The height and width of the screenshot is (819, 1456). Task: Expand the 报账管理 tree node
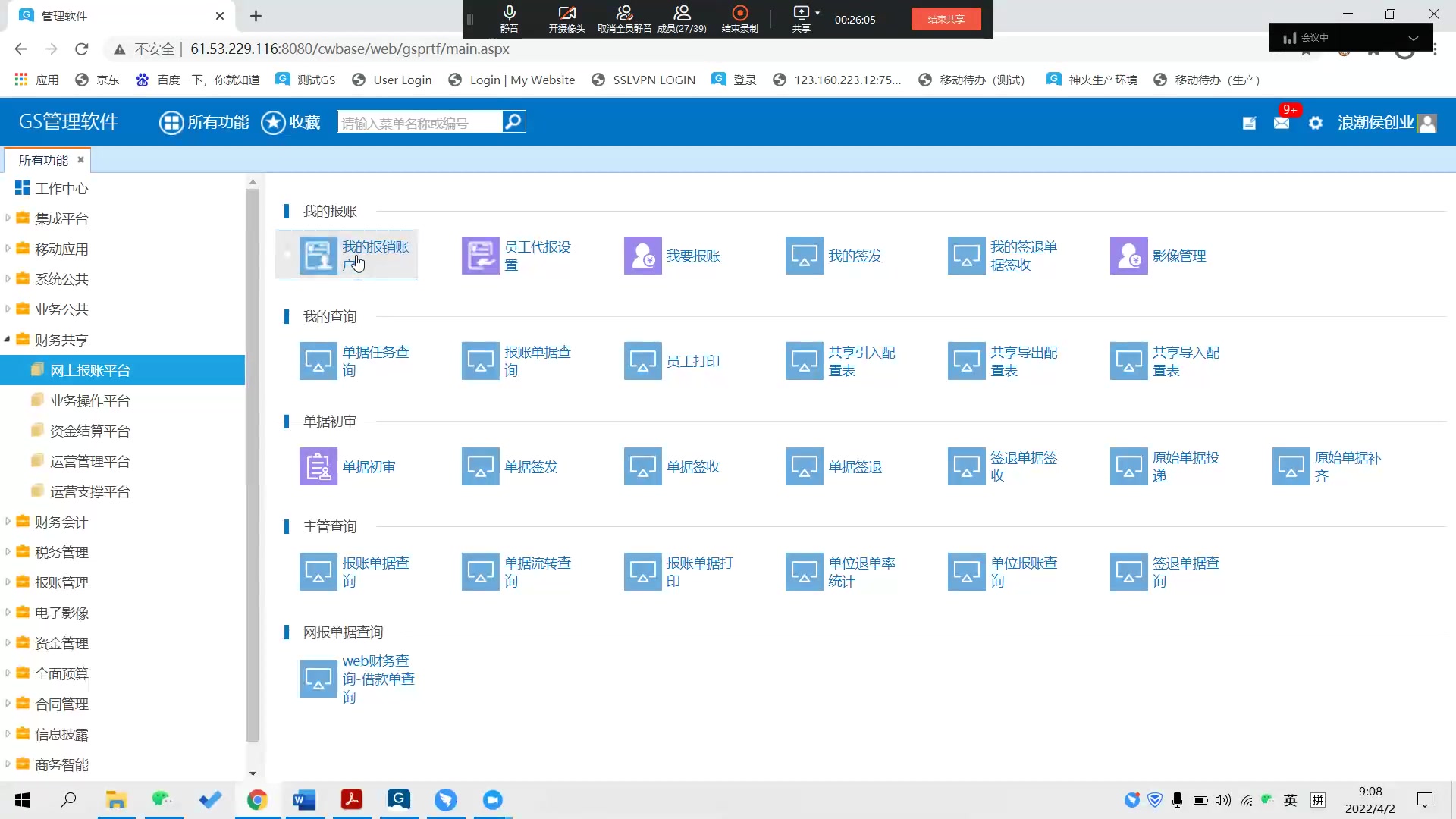8,582
